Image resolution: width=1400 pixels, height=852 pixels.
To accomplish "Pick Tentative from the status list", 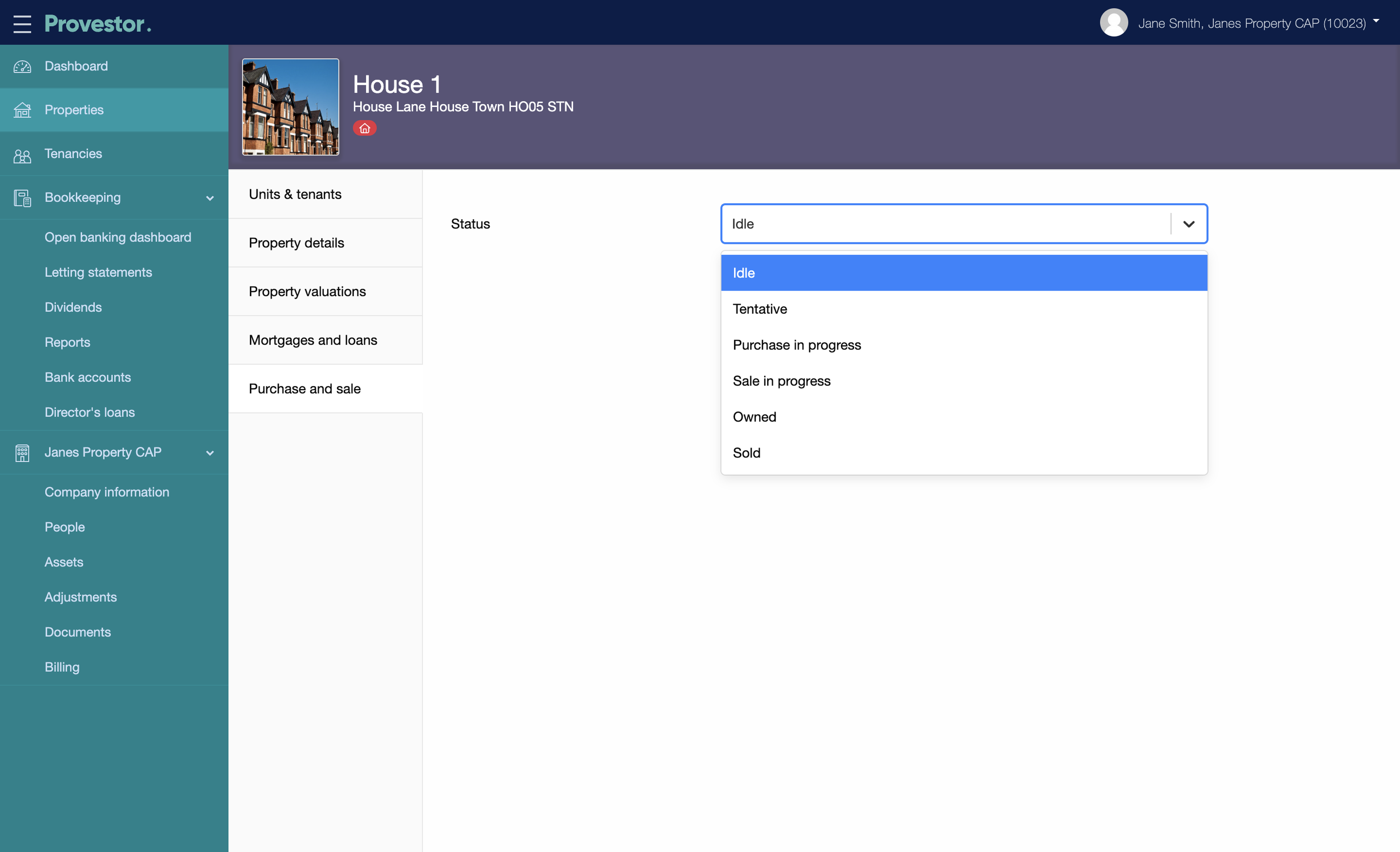I will click(760, 309).
